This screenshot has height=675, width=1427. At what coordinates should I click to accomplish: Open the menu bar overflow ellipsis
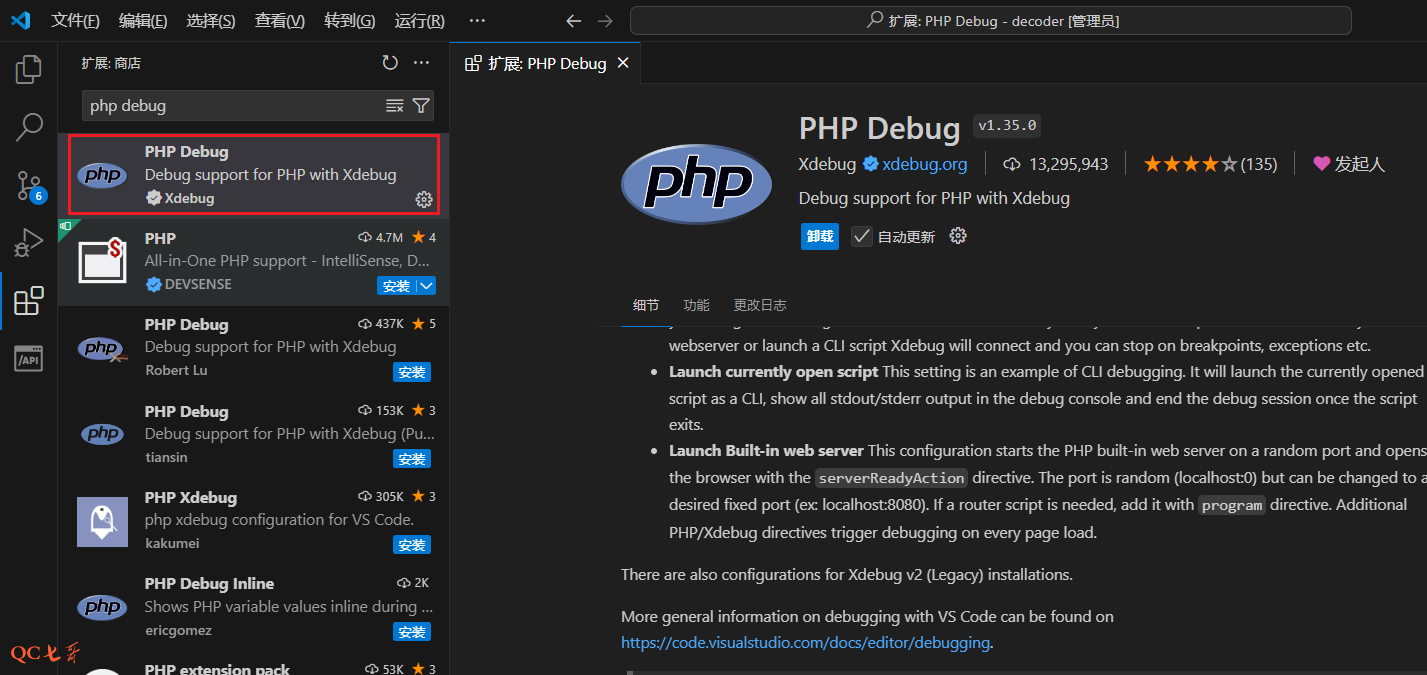coord(477,21)
